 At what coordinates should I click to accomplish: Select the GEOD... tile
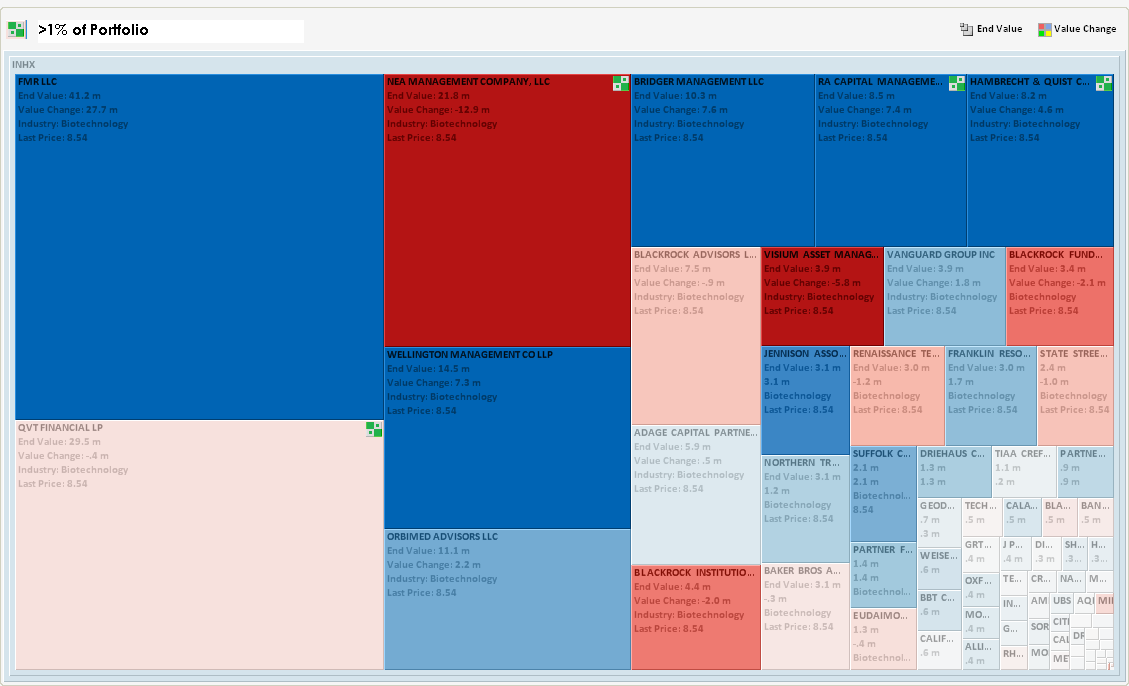pos(940,523)
